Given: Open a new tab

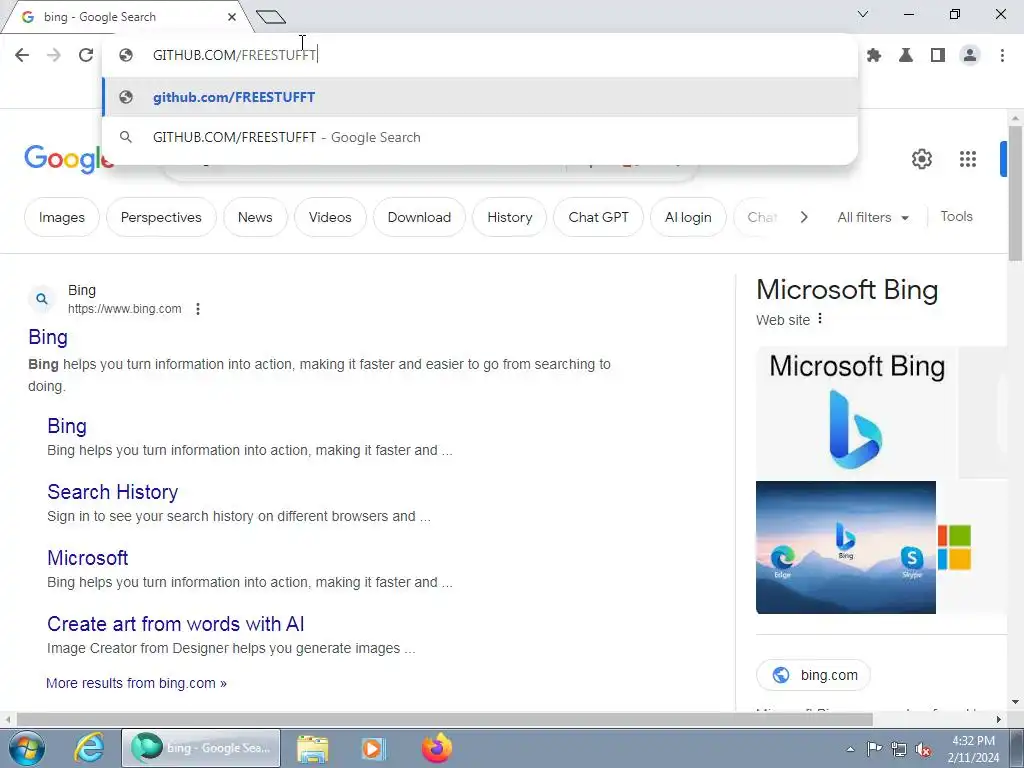Looking at the screenshot, I should (271, 17).
